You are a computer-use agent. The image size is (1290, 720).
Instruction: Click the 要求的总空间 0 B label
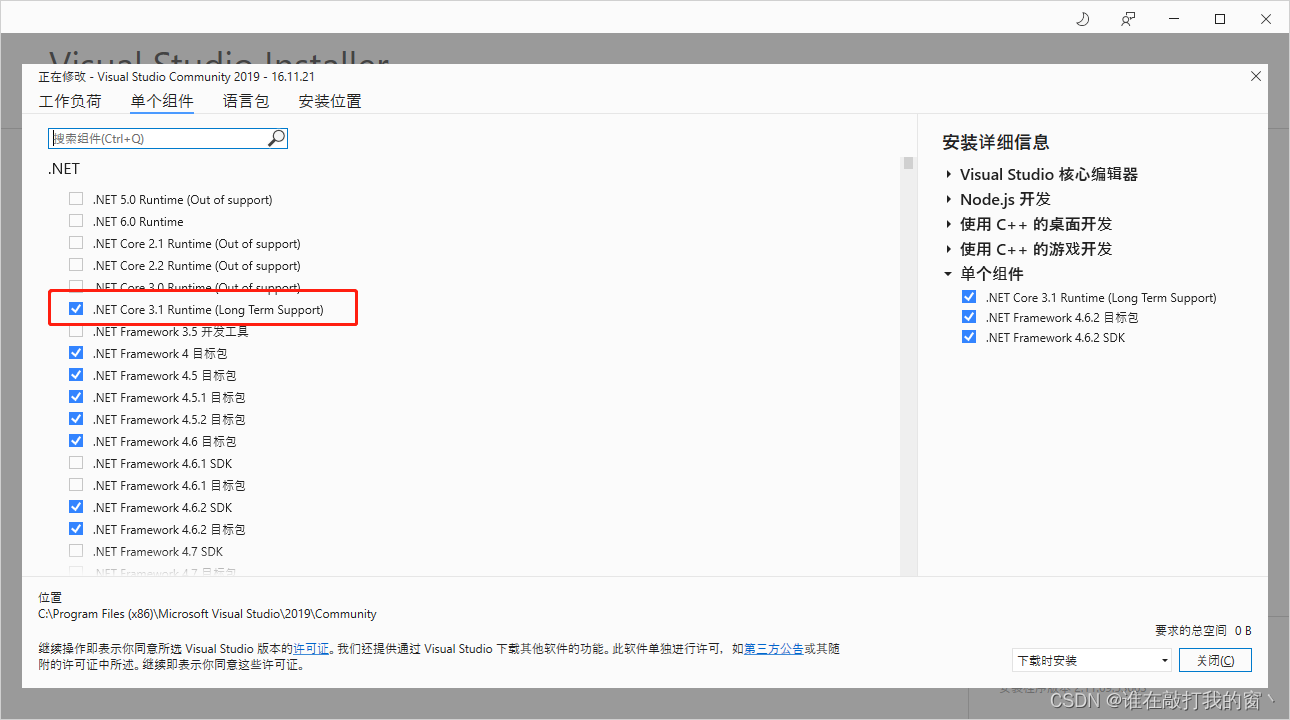(1203, 630)
